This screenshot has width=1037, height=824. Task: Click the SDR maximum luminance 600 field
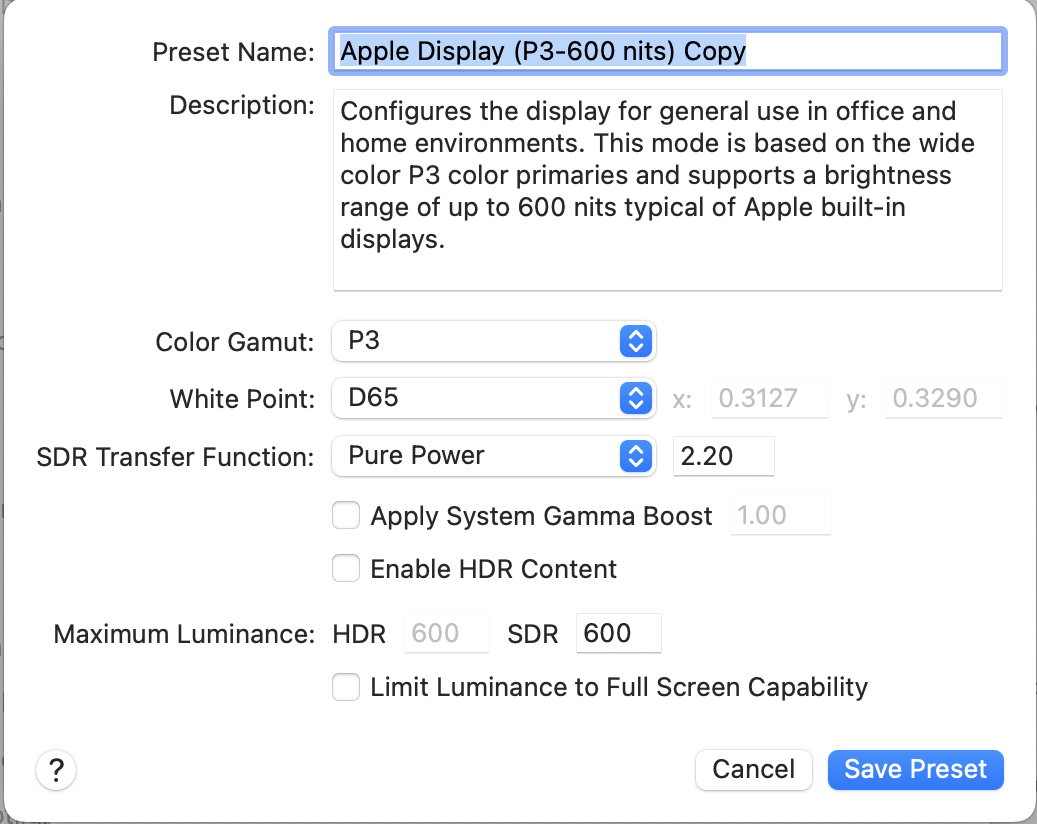click(618, 633)
